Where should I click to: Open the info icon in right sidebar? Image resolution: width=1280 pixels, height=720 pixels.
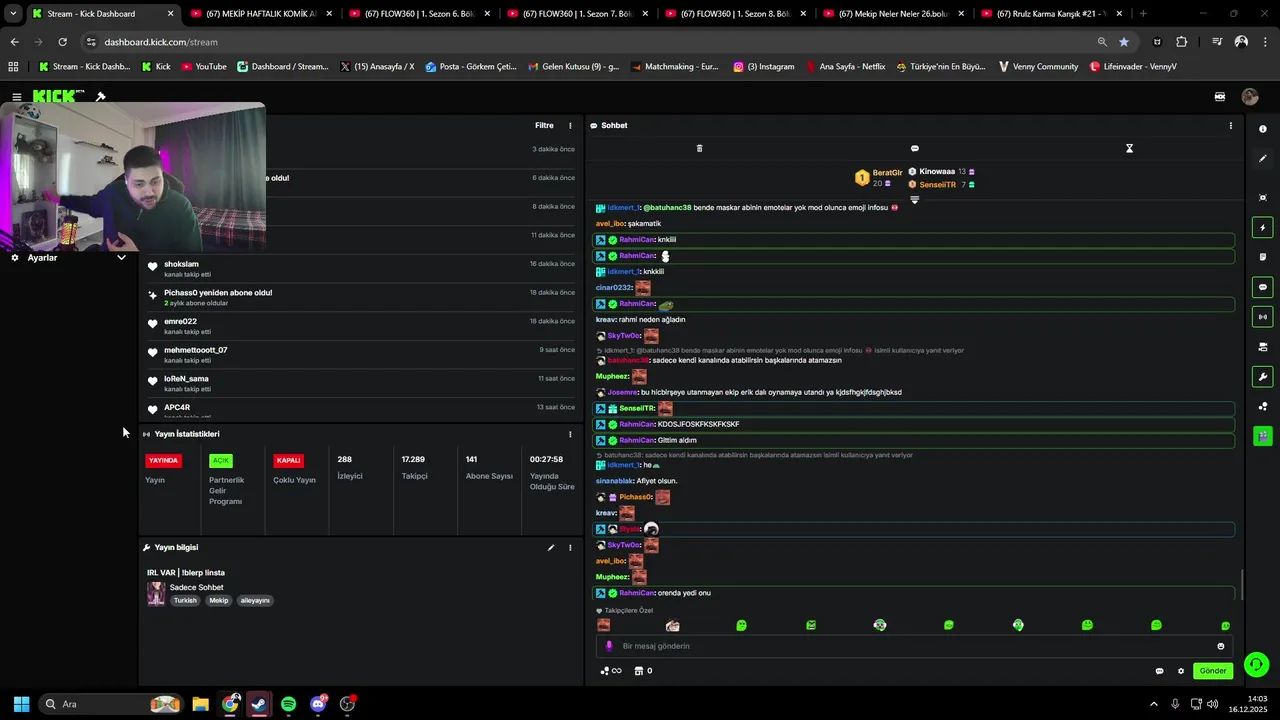1263,129
